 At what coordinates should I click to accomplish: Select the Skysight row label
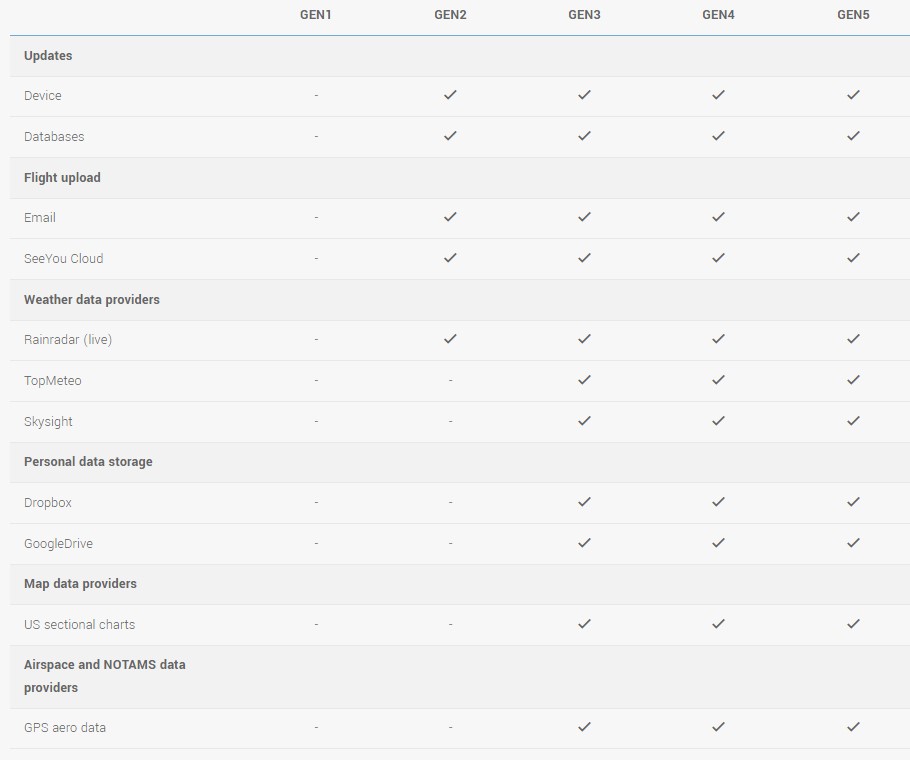coord(48,422)
